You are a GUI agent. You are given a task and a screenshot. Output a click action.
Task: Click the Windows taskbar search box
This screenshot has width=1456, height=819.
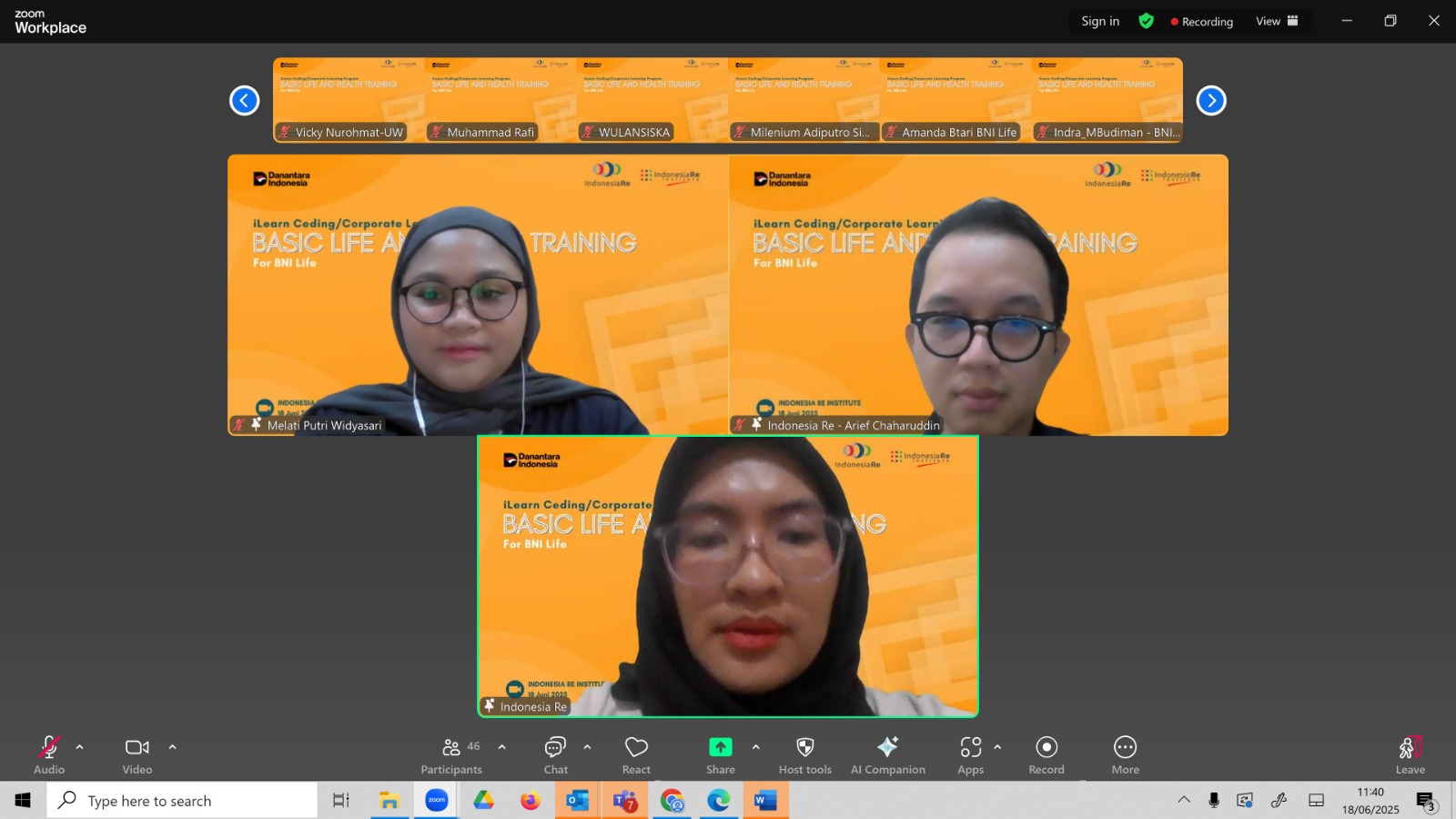182,801
